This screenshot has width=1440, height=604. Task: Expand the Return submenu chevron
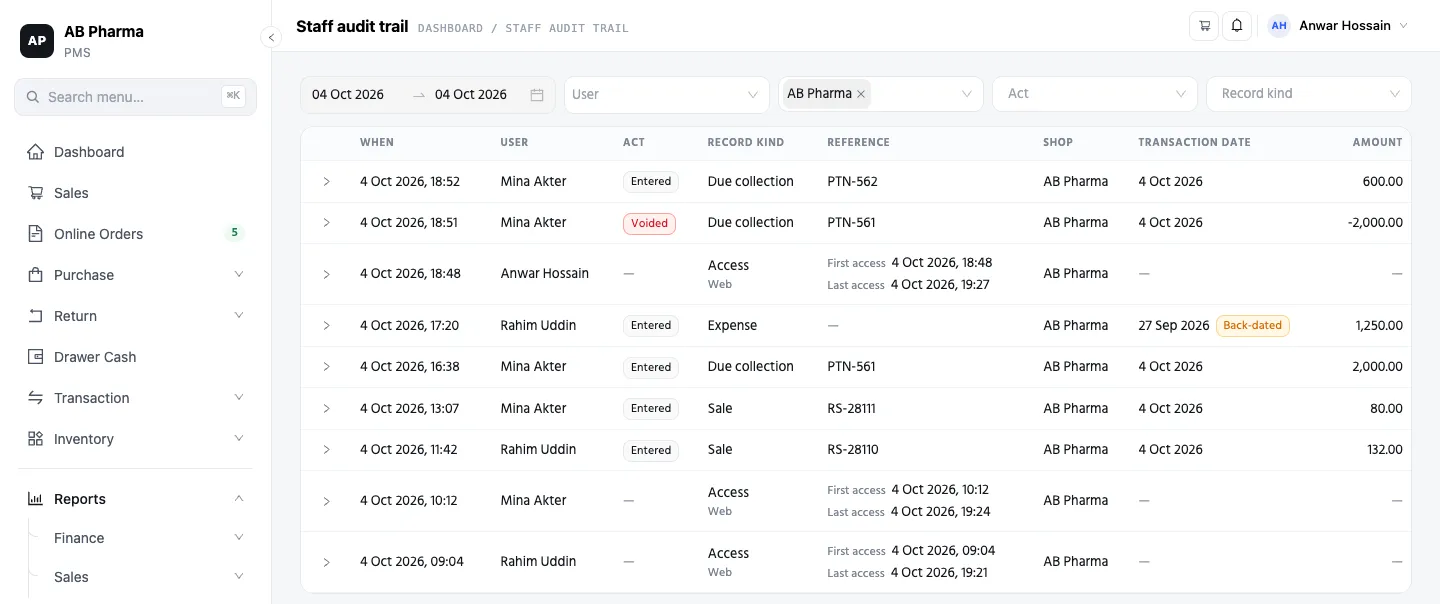[239, 315]
